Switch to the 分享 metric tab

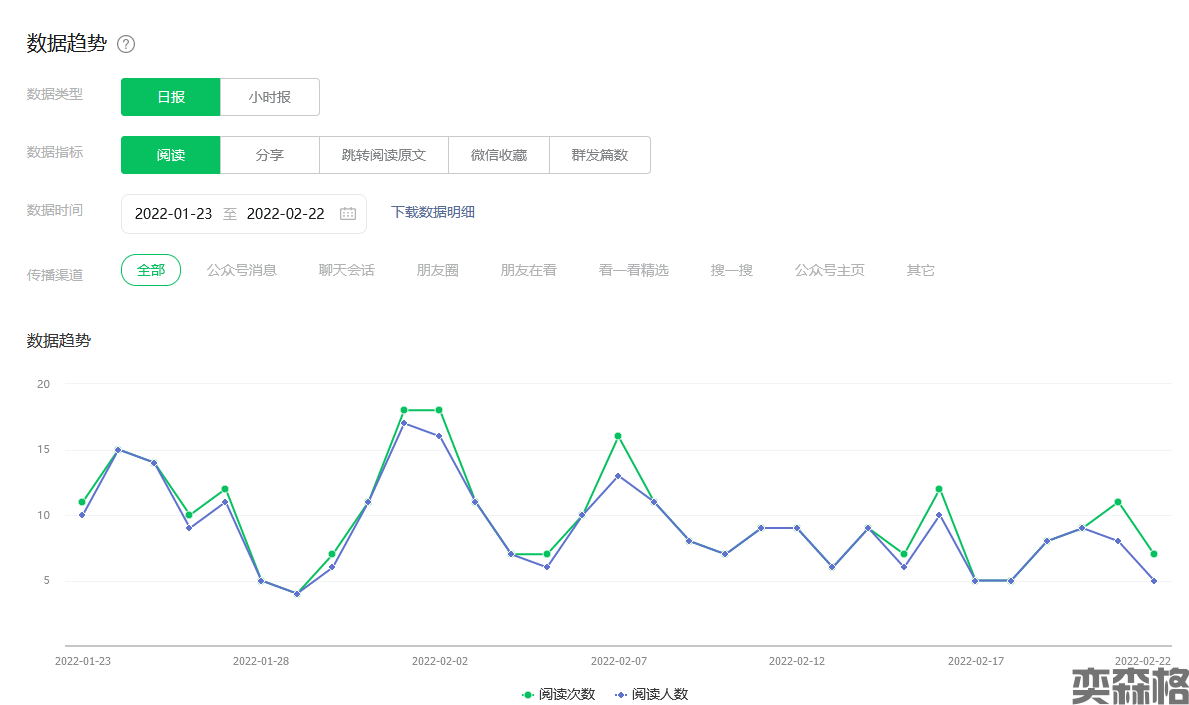pos(270,155)
